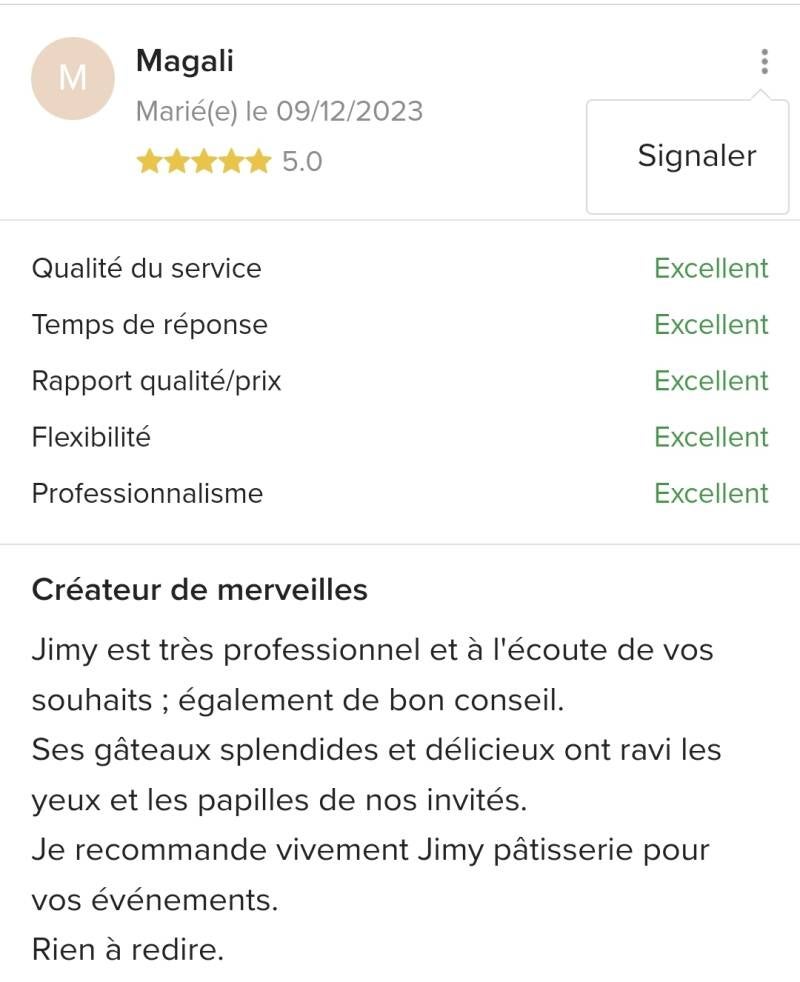
Task: Click the five-star rating icons
Action: 203,161
